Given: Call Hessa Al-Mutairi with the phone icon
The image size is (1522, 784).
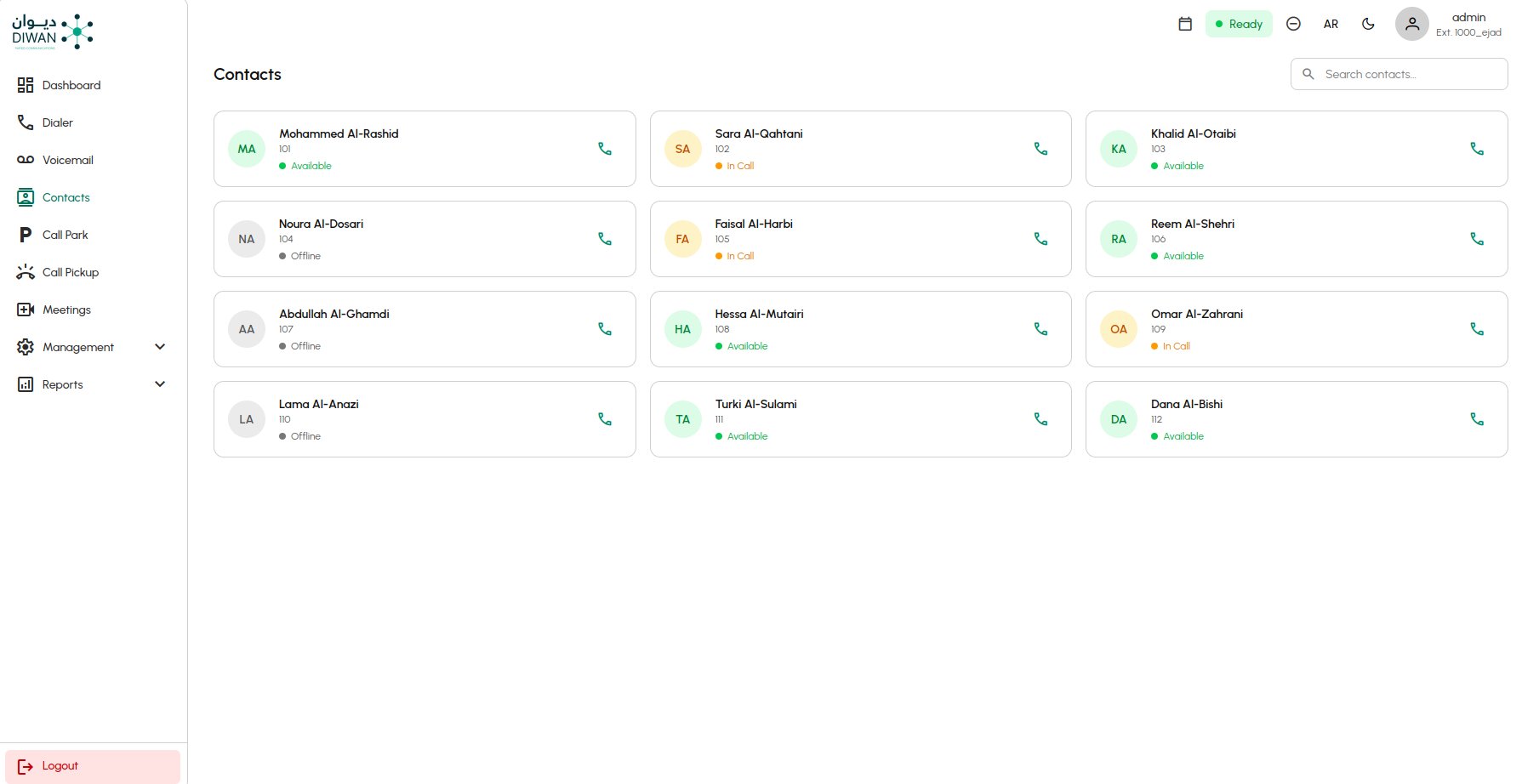Looking at the screenshot, I should coord(1040,329).
